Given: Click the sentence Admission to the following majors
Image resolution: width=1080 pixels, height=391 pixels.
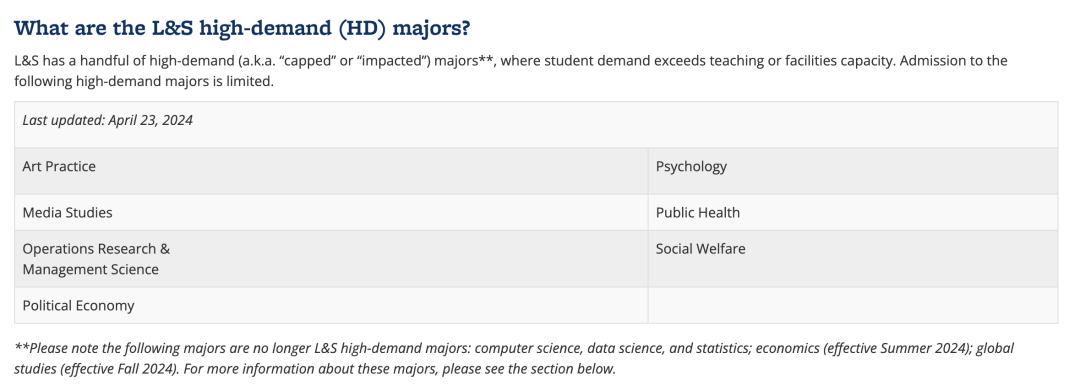Looking at the screenshot, I should (x=510, y=71).
